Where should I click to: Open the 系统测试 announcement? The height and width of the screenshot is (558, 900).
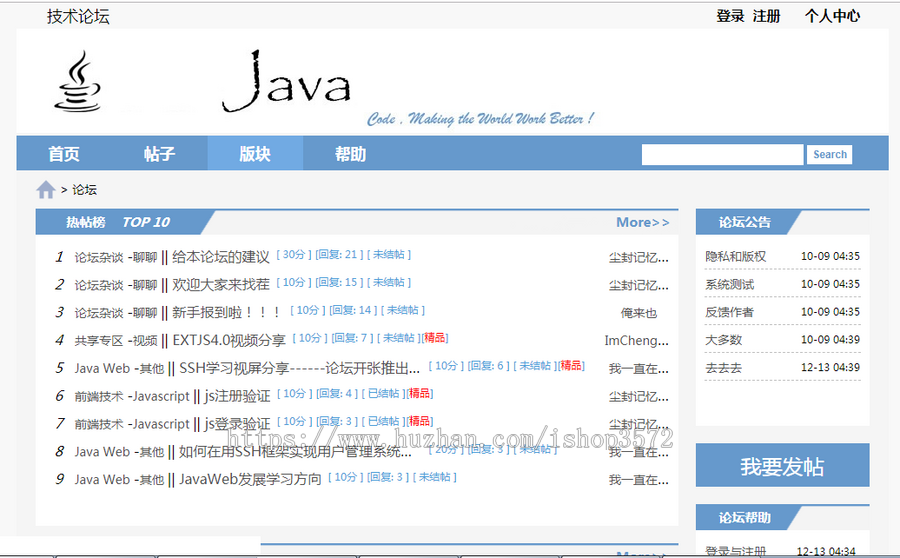[x=730, y=284]
